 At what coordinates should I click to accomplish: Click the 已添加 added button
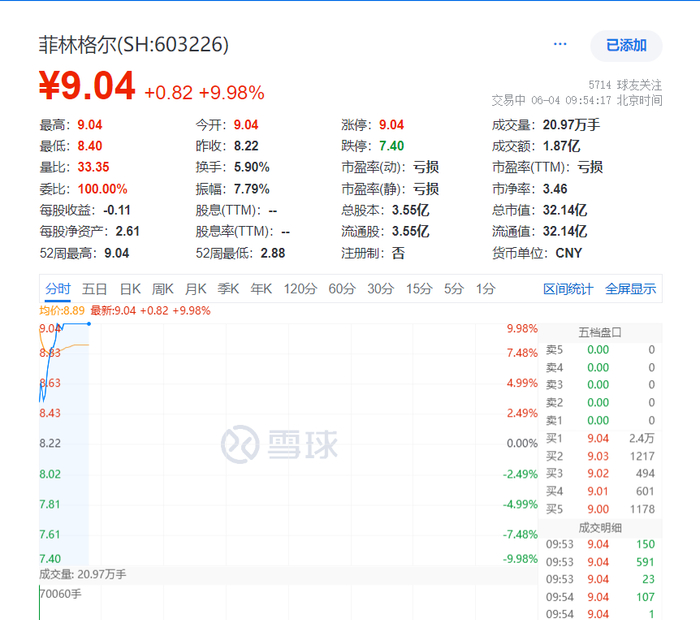[626, 46]
